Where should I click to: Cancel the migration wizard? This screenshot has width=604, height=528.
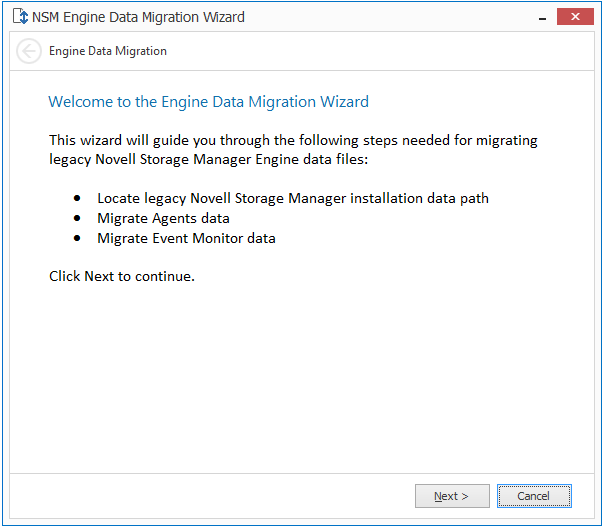click(534, 496)
